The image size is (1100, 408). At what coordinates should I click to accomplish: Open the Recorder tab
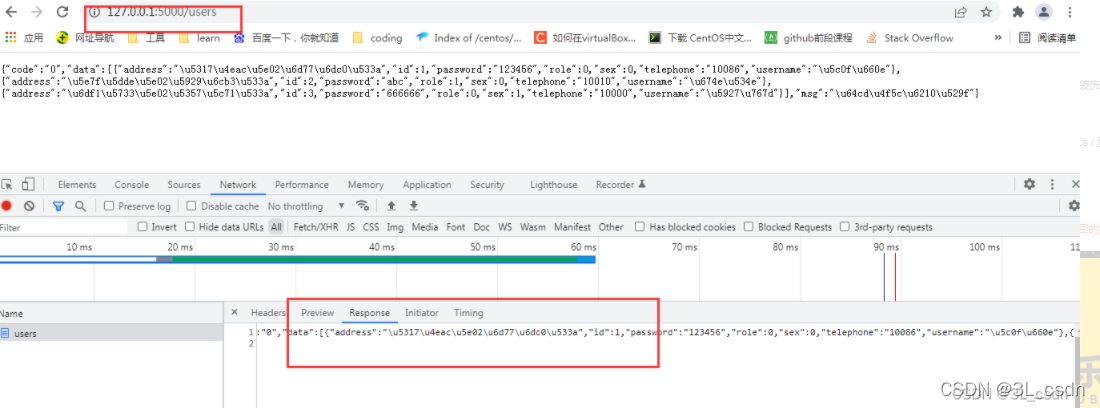pyautogui.click(x=621, y=184)
